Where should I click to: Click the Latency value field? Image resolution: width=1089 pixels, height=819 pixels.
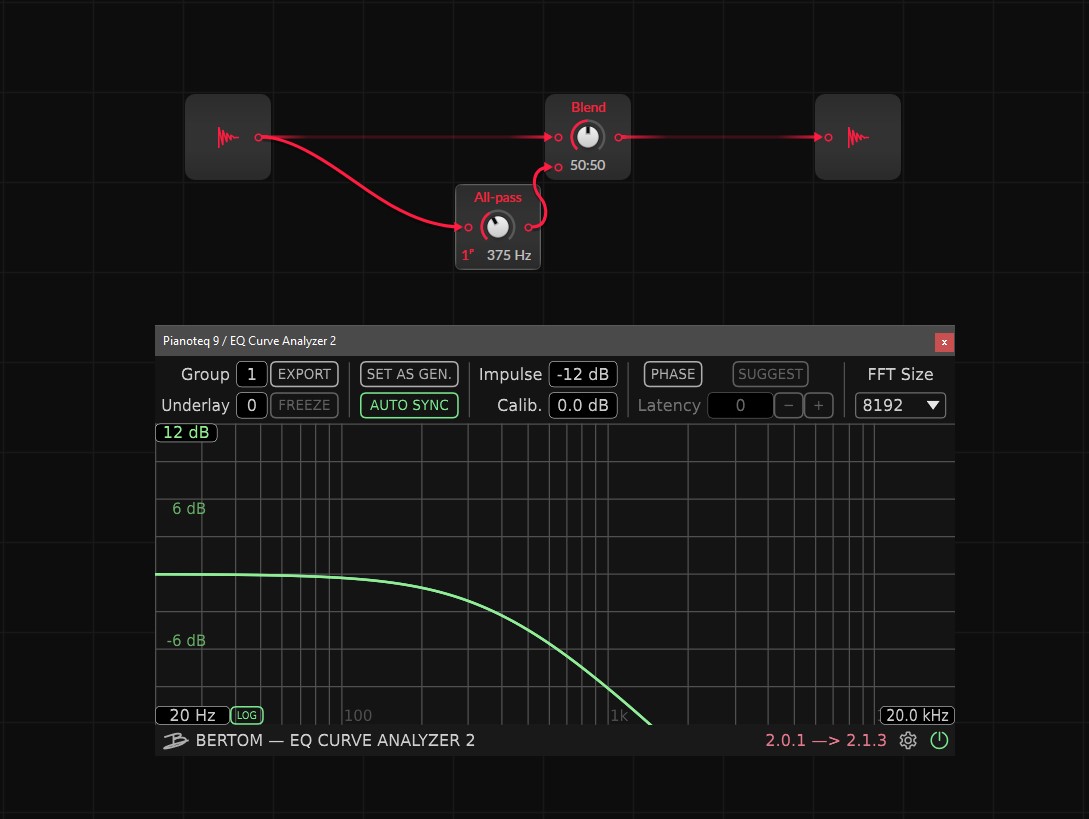pos(740,405)
